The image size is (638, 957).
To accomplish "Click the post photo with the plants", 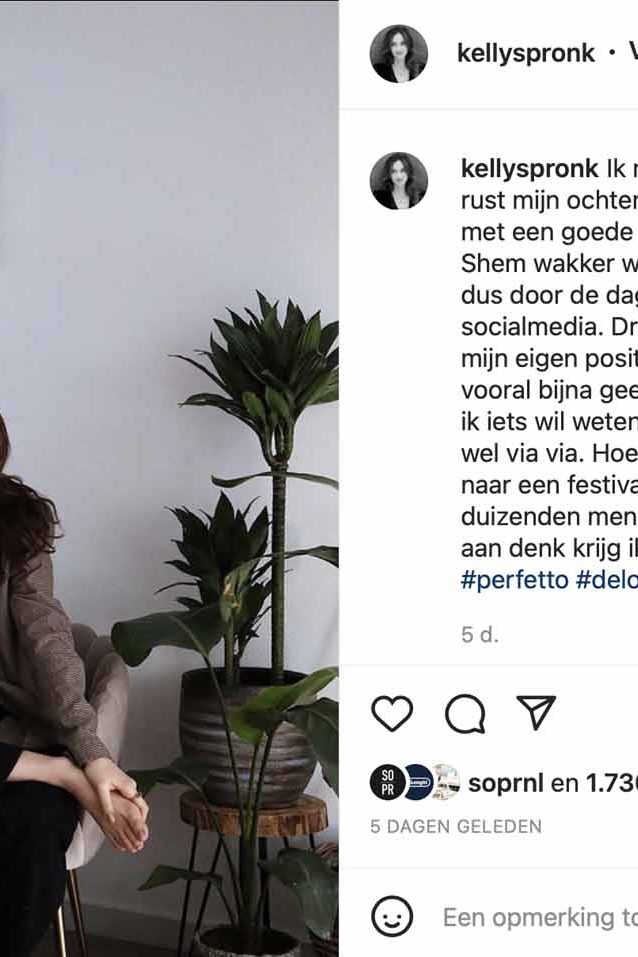I will 169,478.
